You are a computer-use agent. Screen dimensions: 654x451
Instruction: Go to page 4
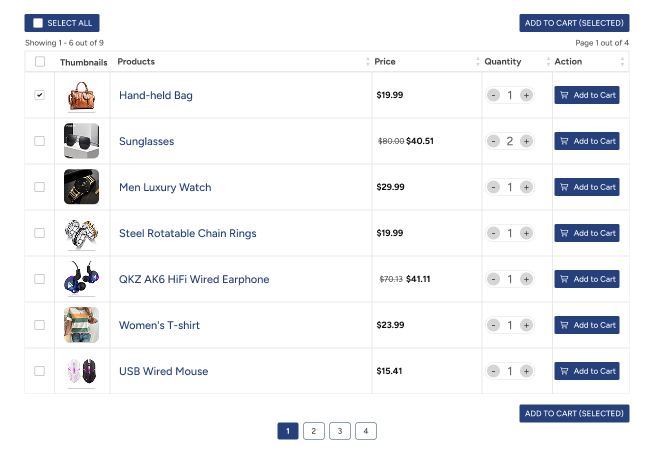(x=366, y=431)
